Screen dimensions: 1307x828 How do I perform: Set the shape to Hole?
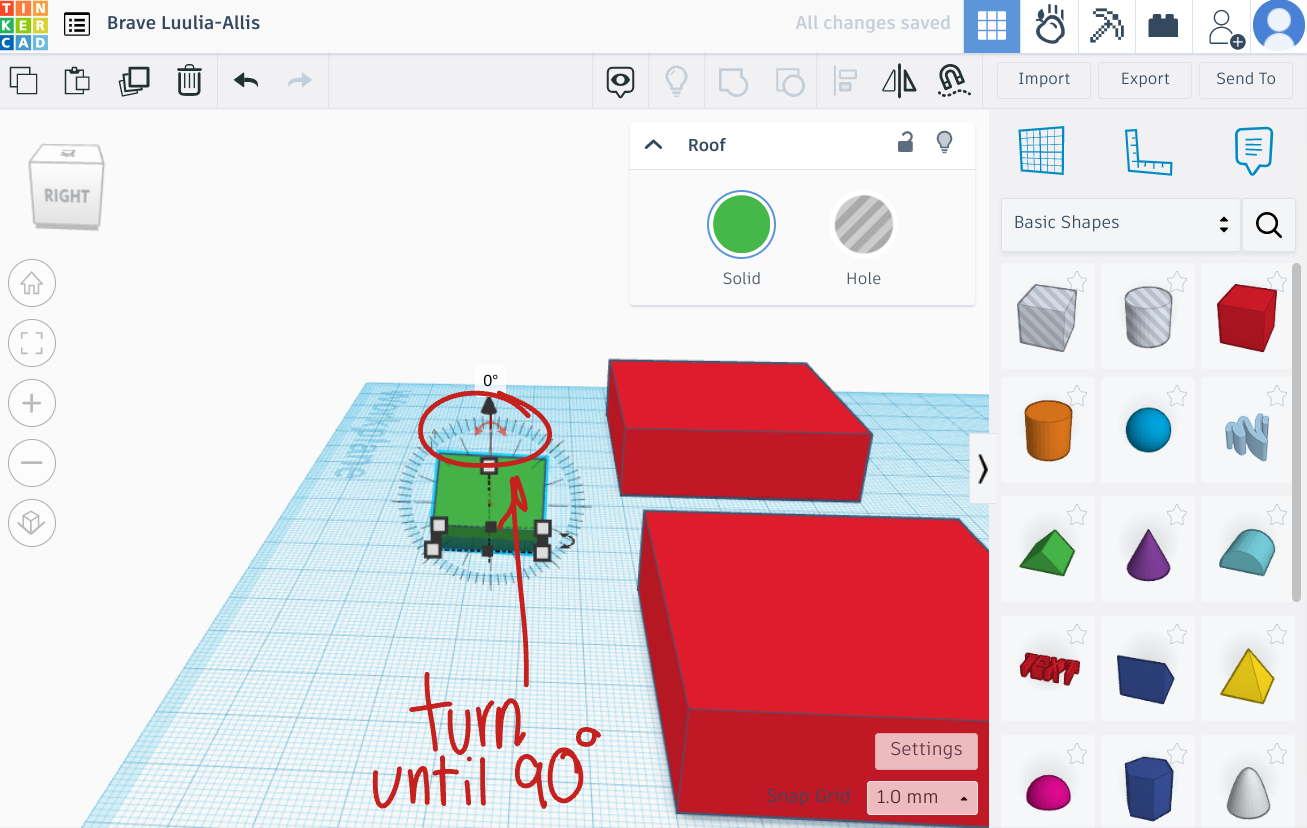pyautogui.click(x=864, y=225)
